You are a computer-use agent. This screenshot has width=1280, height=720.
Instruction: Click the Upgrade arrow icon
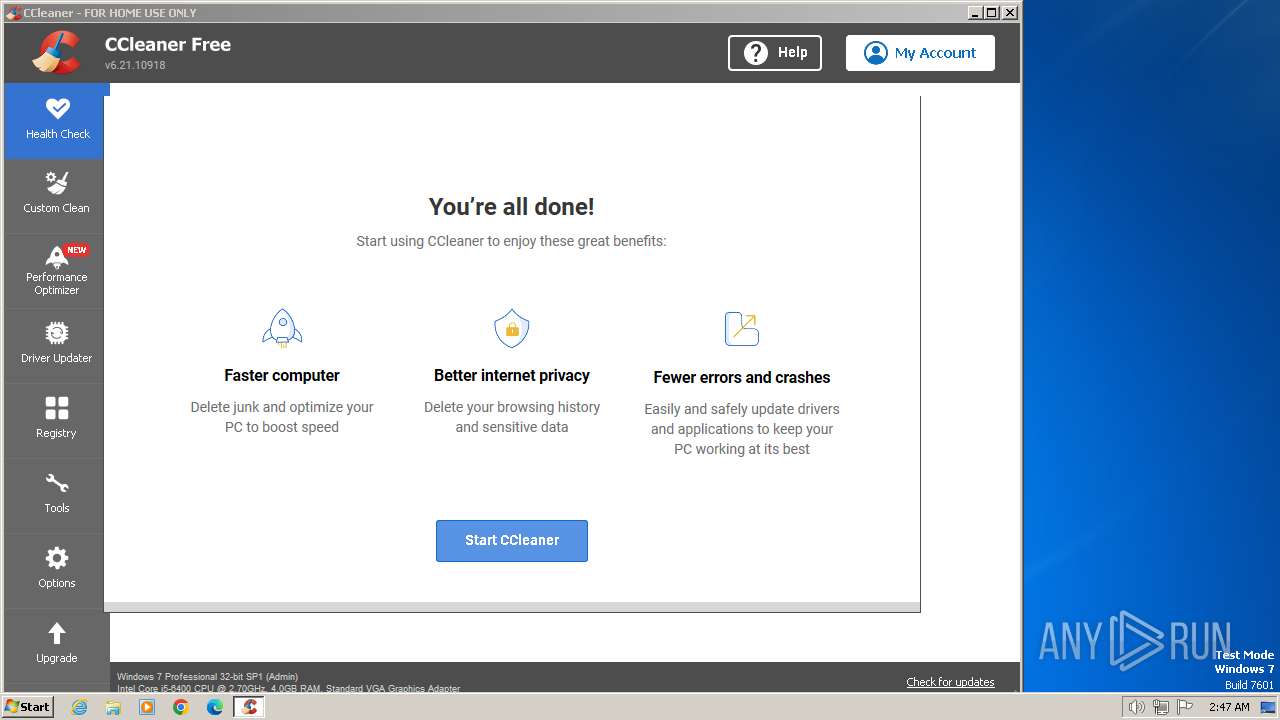(57, 633)
